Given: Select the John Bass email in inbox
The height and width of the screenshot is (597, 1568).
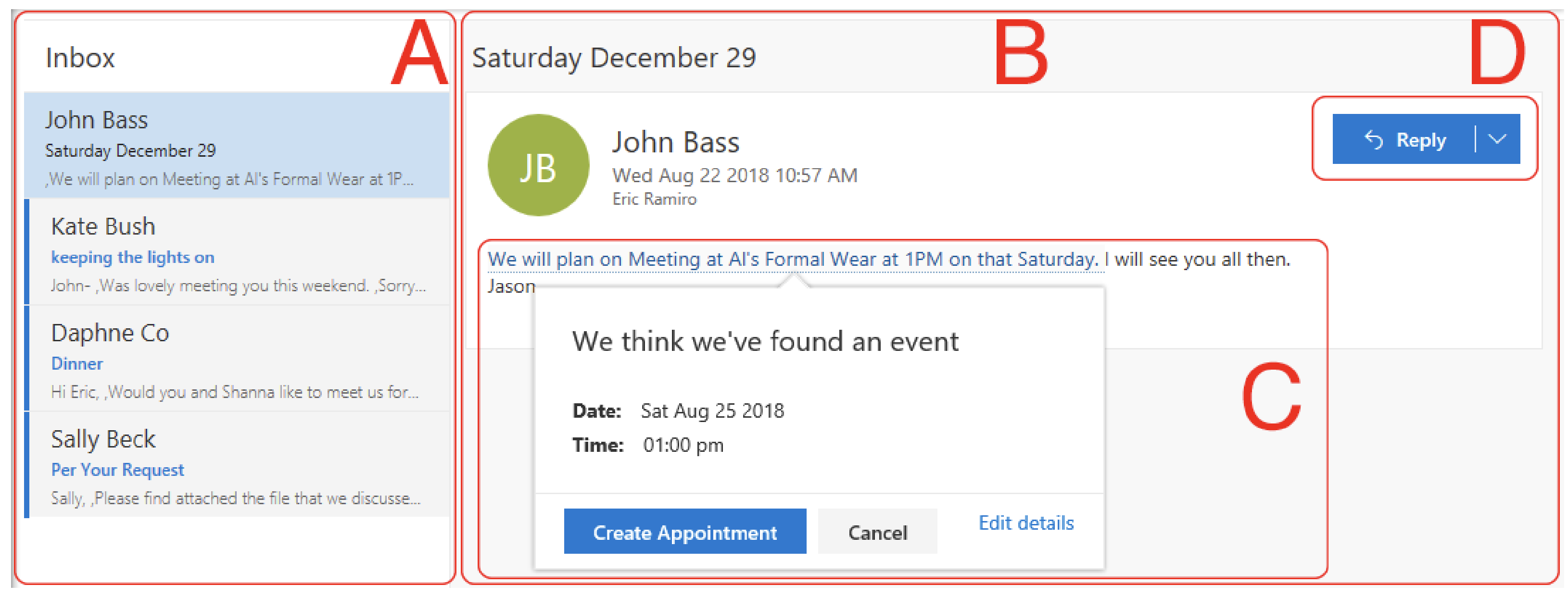Looking at the screenshot, I should 236,146.
